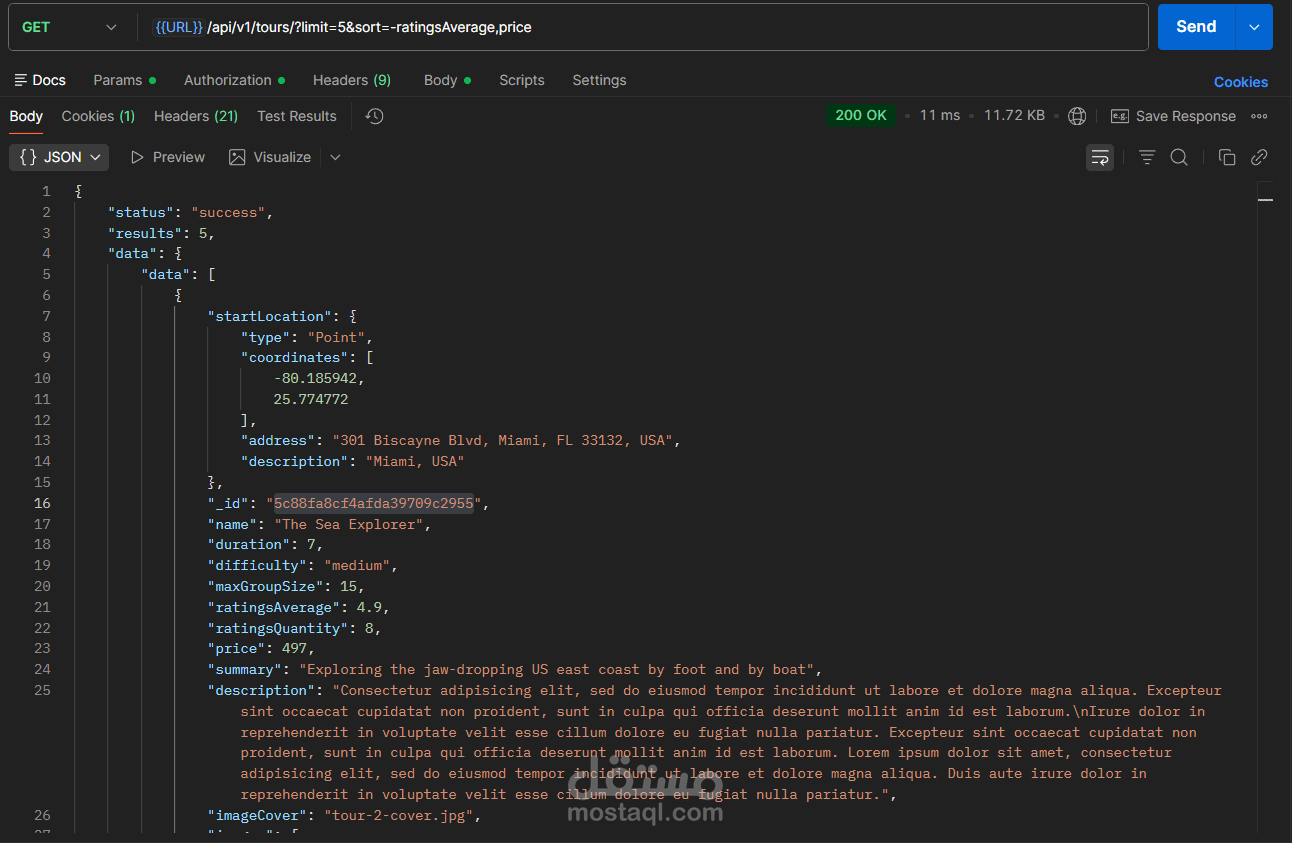Click the 11 ms response time

click(x=940, y=115)
